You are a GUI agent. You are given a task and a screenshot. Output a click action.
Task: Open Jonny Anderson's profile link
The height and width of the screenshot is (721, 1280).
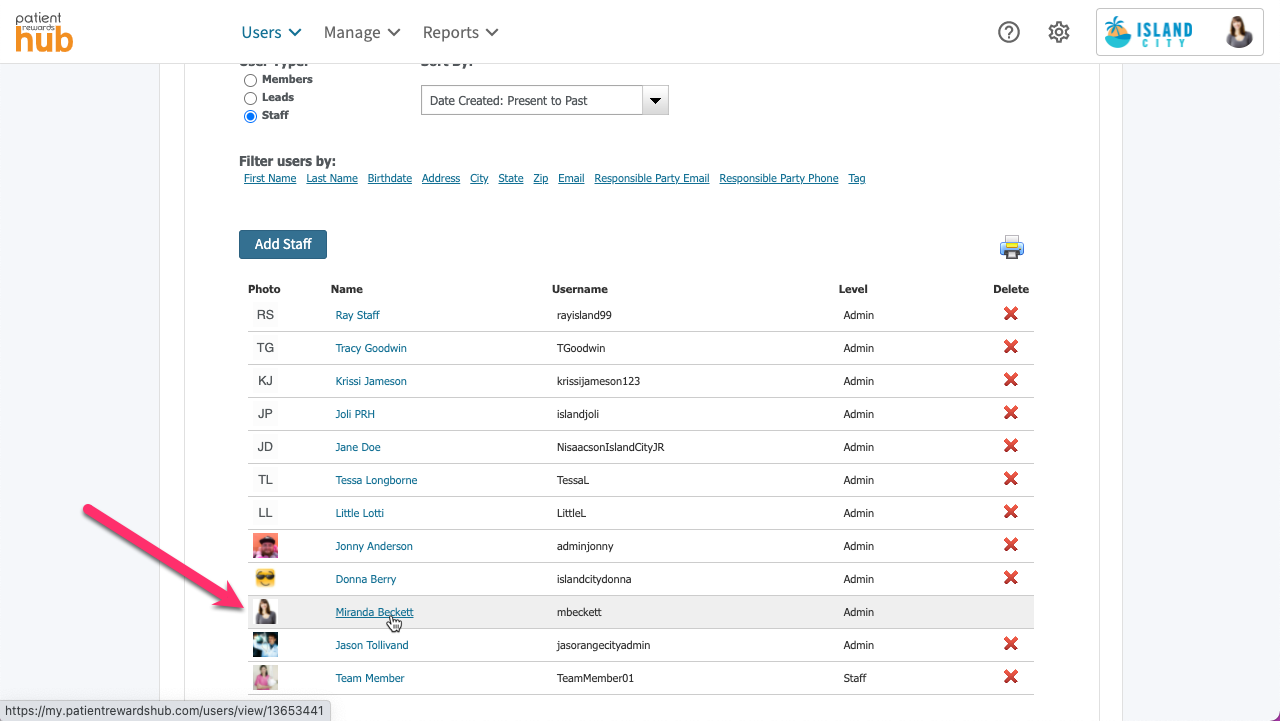[x=374, y=546]
